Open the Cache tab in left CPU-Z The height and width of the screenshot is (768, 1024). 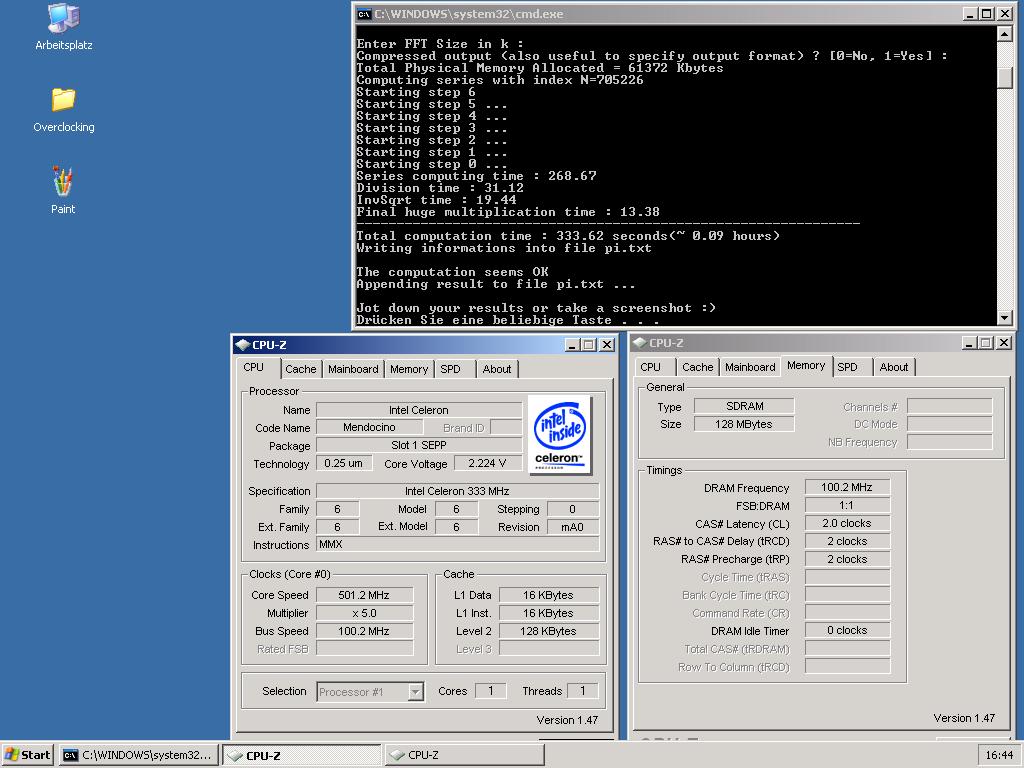pos(300,369)
